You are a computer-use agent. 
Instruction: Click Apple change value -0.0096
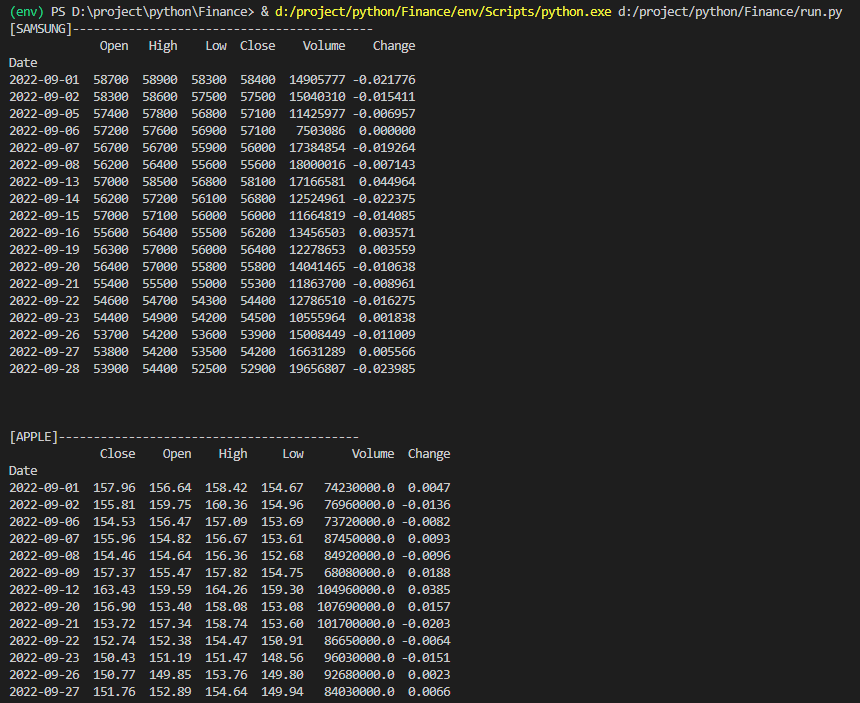point(426,555)
